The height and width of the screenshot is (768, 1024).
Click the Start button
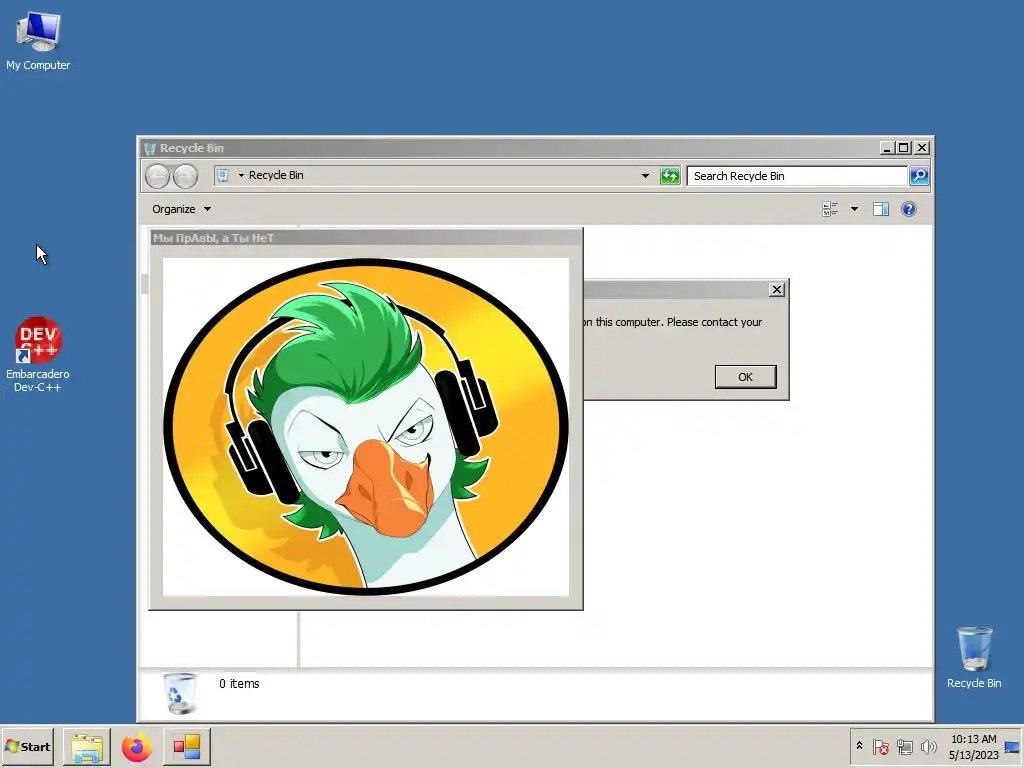pyautogui.click(x=27, y=746)
